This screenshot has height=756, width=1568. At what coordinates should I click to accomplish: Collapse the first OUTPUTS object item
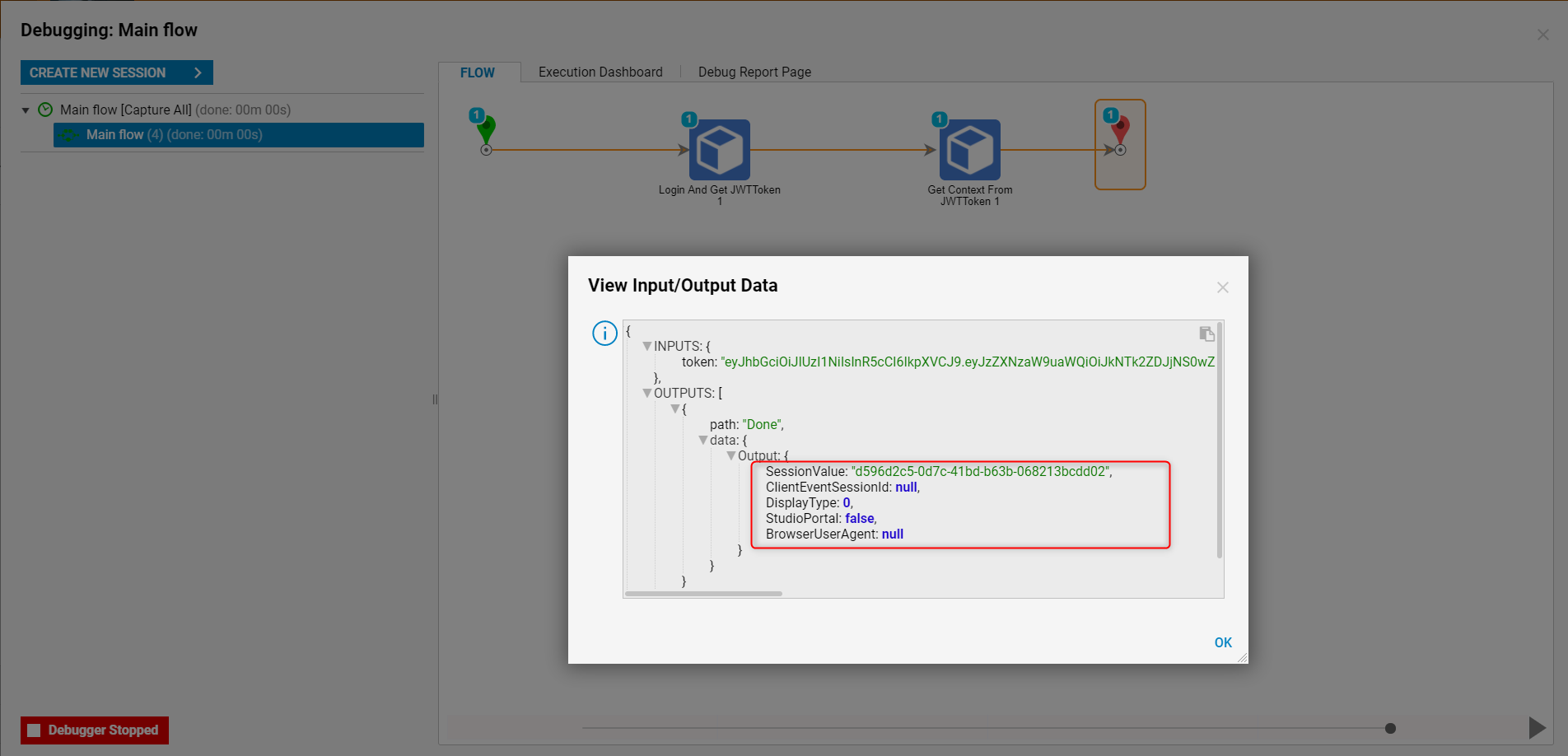pyautogui.click(x=675, y=409)
